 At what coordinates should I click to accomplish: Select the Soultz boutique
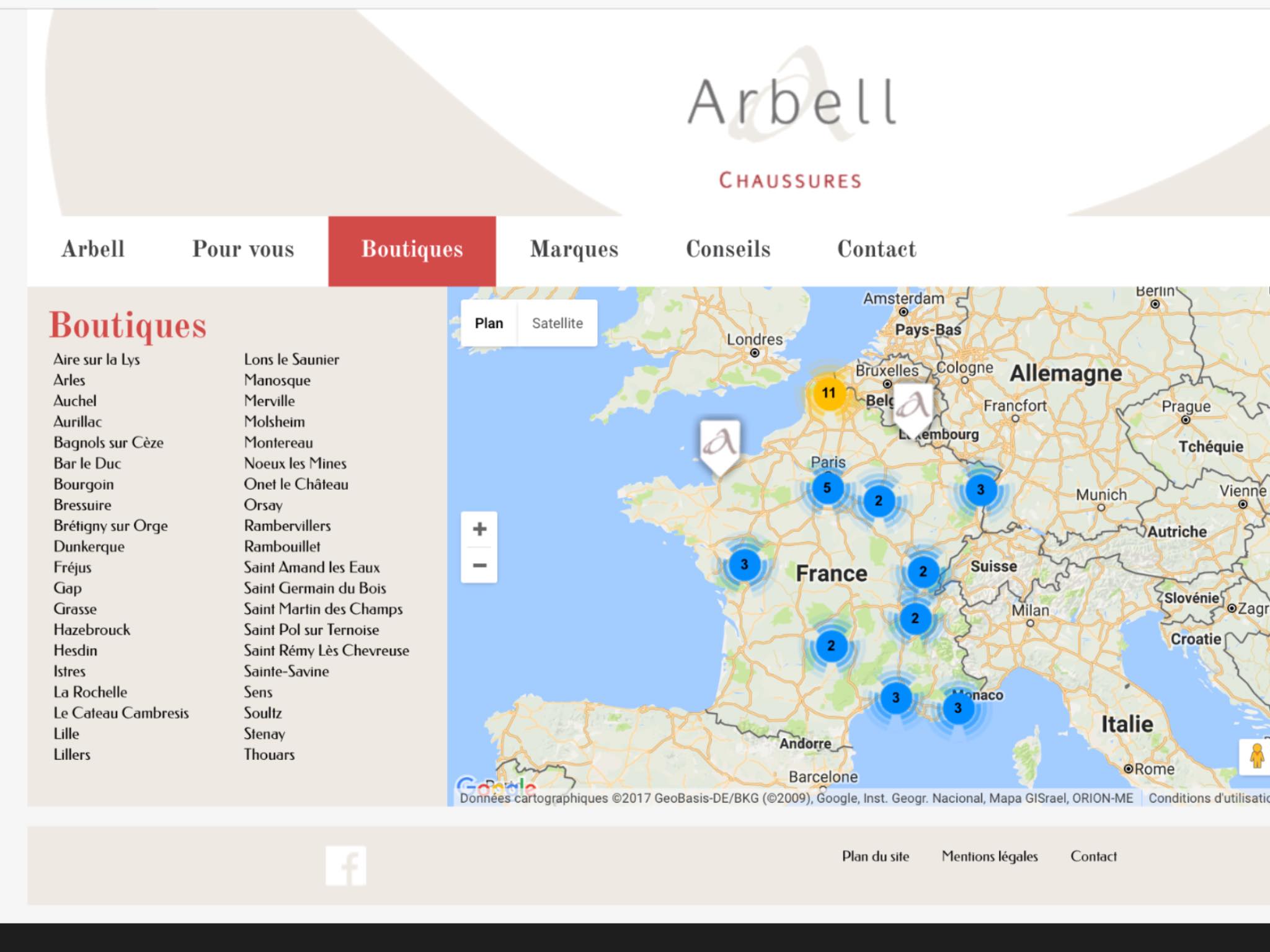click(263, 713)
